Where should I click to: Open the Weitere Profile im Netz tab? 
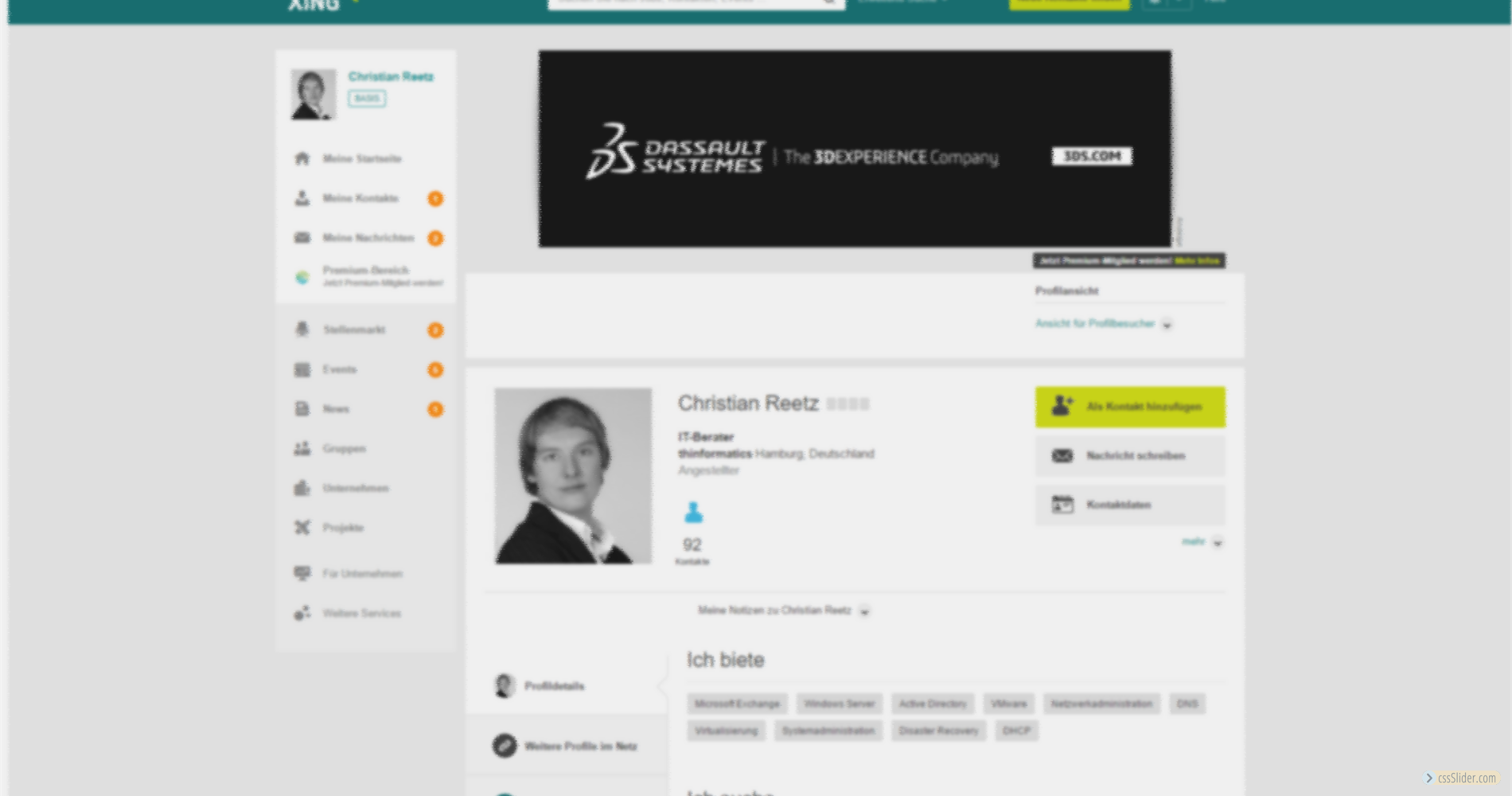tap(580, 746)
